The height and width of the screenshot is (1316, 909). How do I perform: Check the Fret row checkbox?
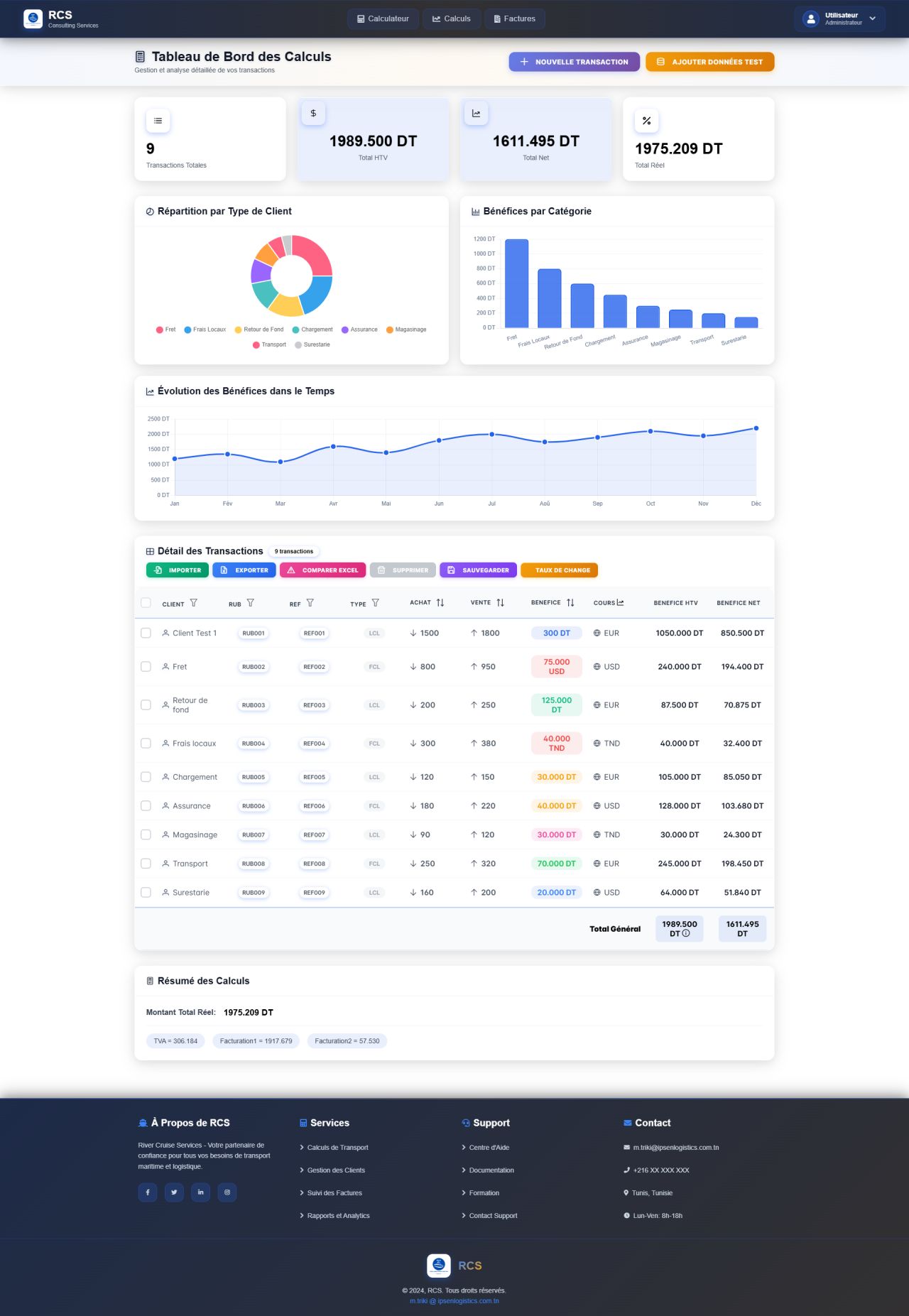tap(146, 667)
